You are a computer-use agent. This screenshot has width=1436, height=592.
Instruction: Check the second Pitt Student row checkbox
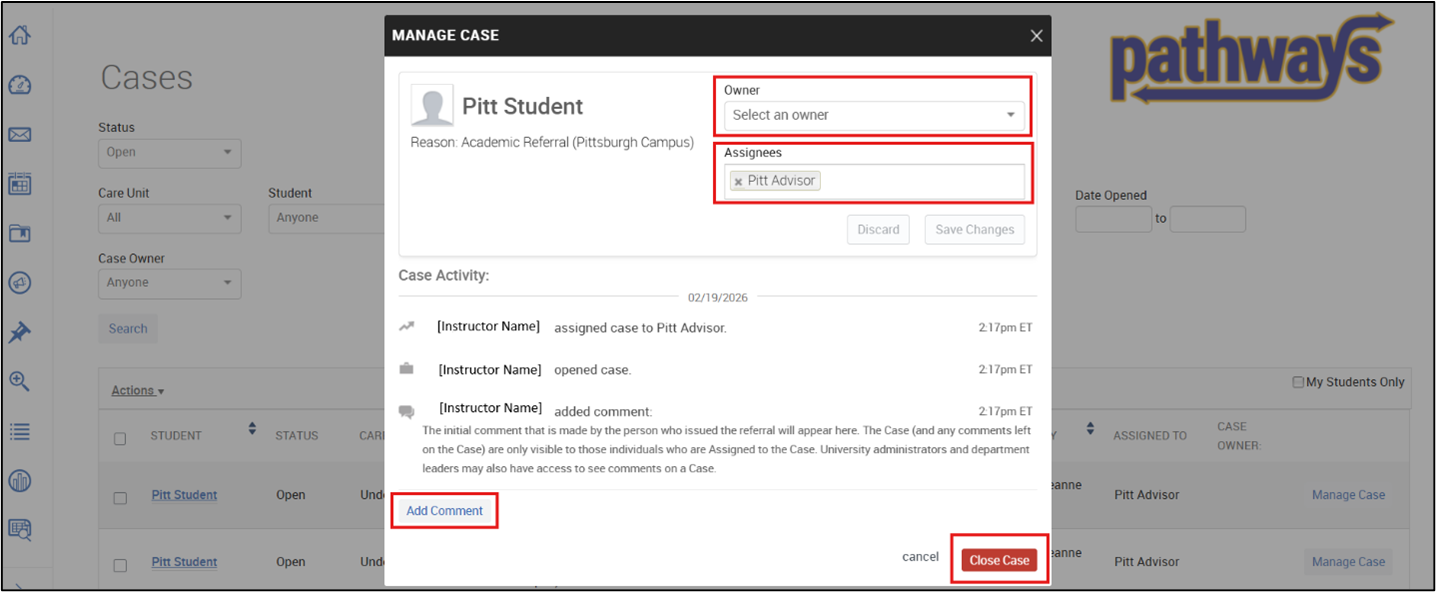[120, 565]
